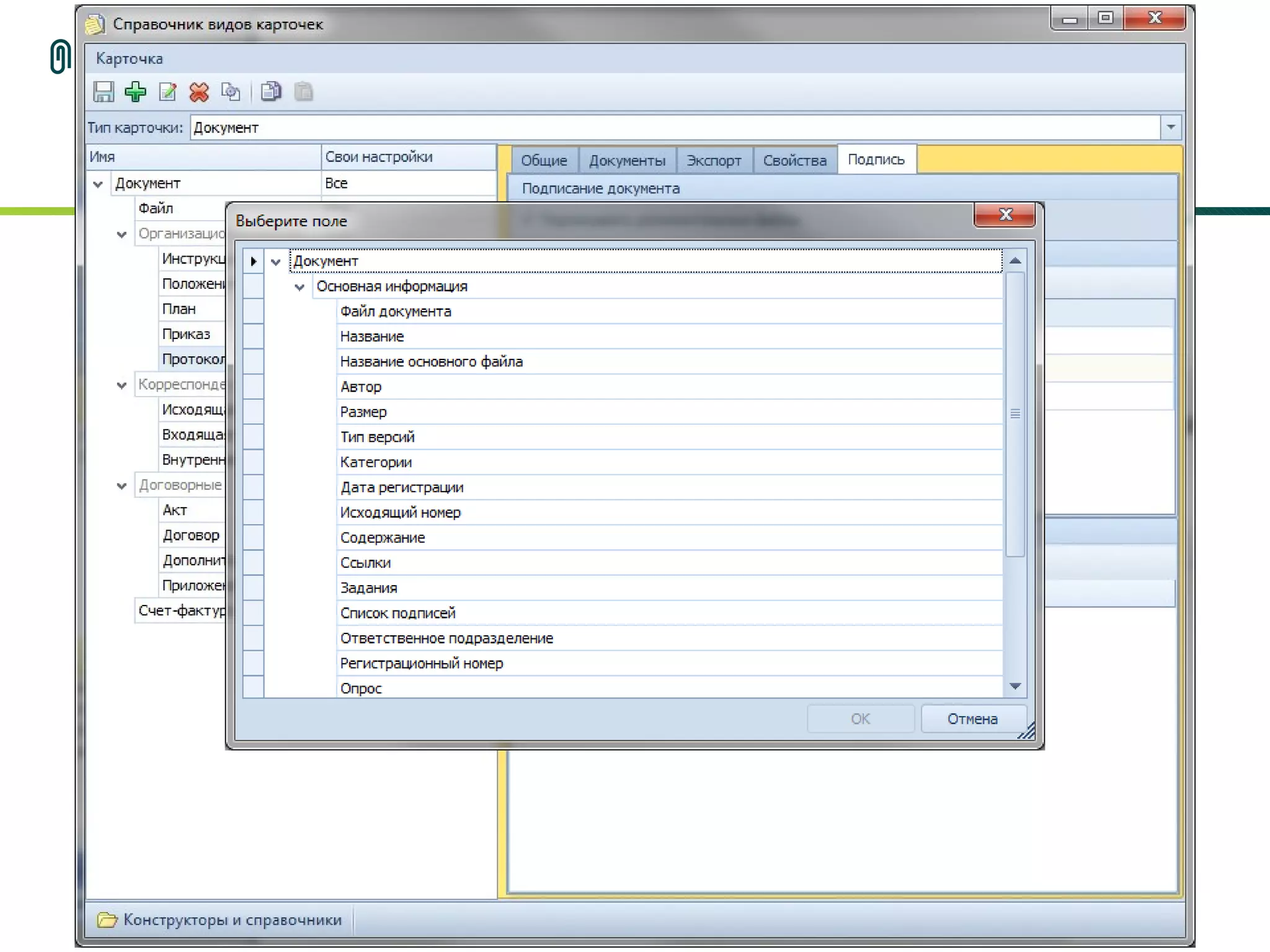The width and height of the screenshot is (1270, 952).
Task: Collapse the Документ node in dialog
Action: [x=276, y=262]
